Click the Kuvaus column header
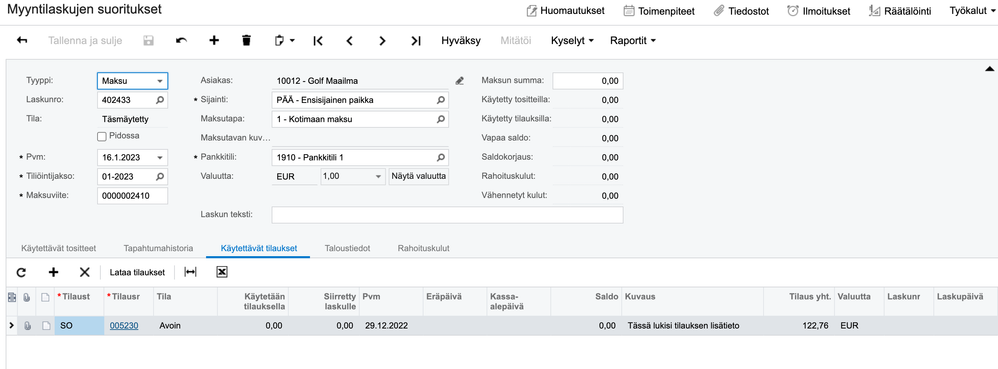 coord(692,302)
